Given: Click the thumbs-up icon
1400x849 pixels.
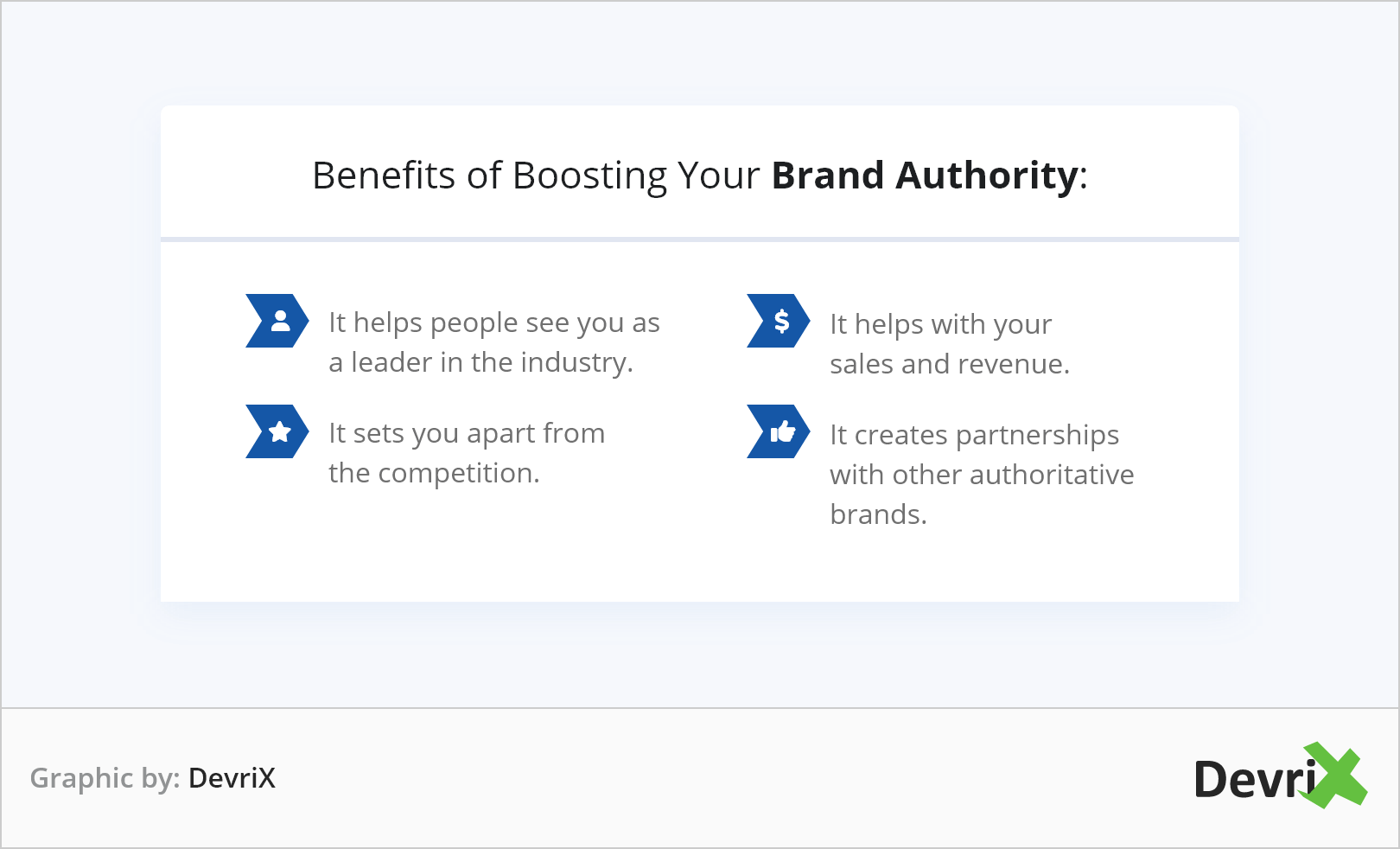Looking at the screenshot, I should [x=781, y=431].
